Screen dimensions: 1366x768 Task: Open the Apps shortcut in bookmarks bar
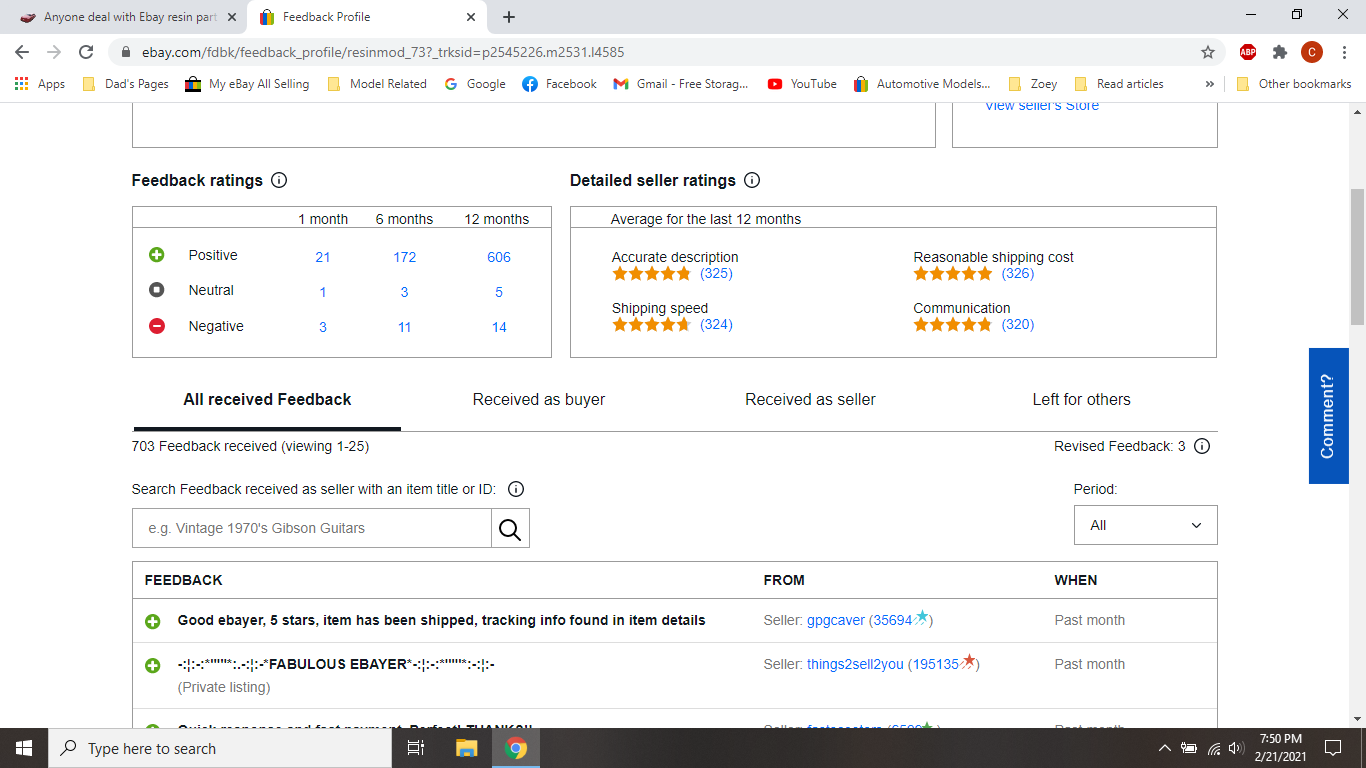40,84
